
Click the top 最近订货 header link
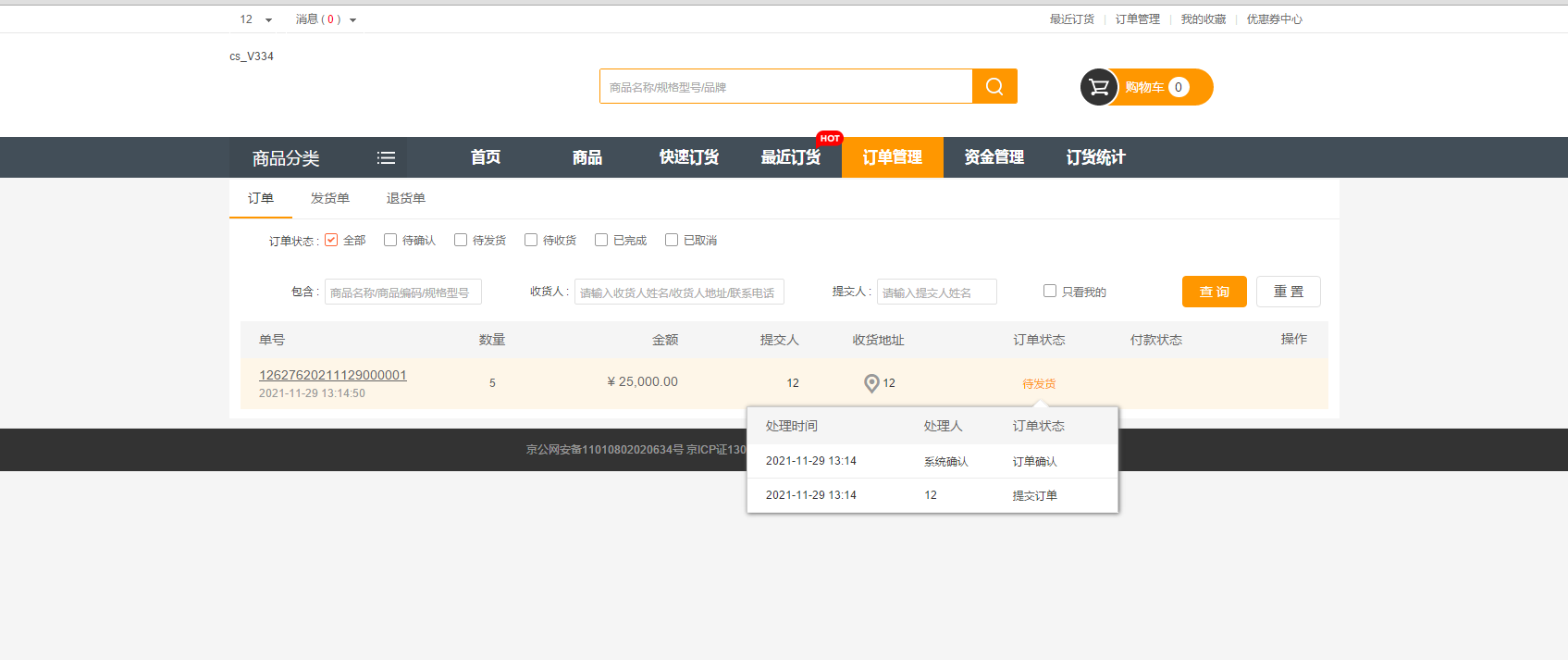[1072, 19]
